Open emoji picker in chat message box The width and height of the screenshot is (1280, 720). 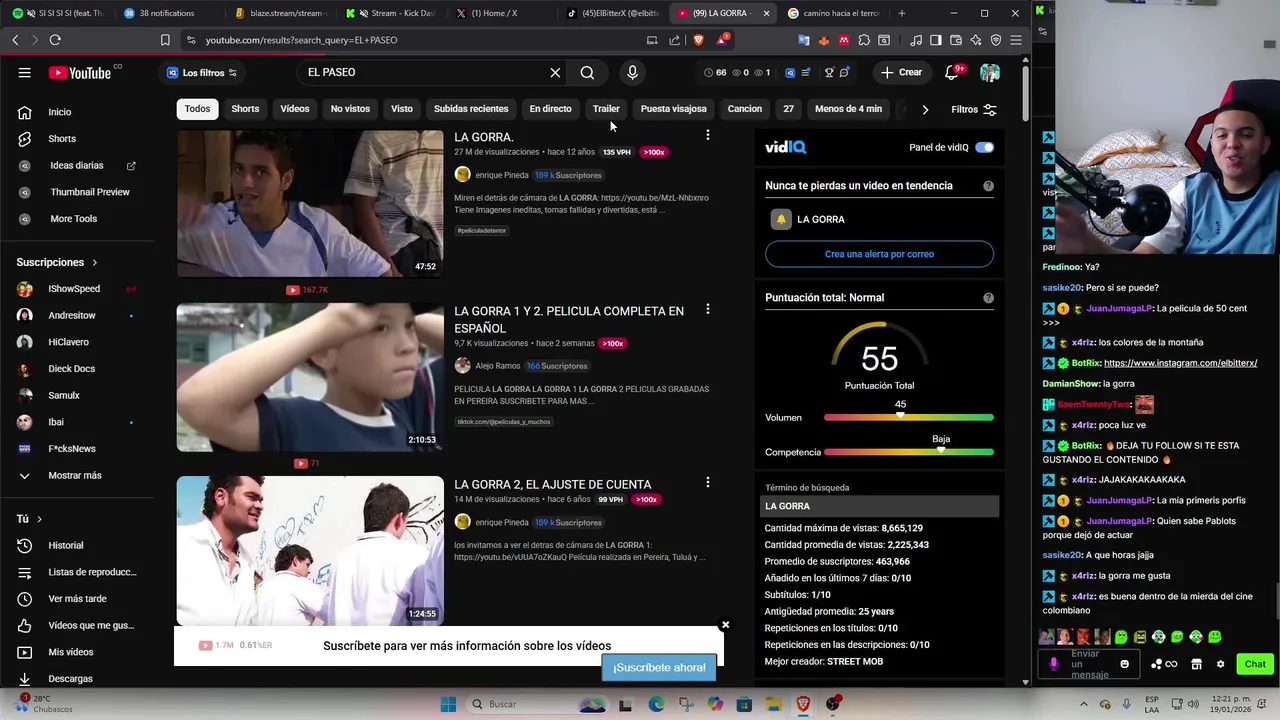1125,664
